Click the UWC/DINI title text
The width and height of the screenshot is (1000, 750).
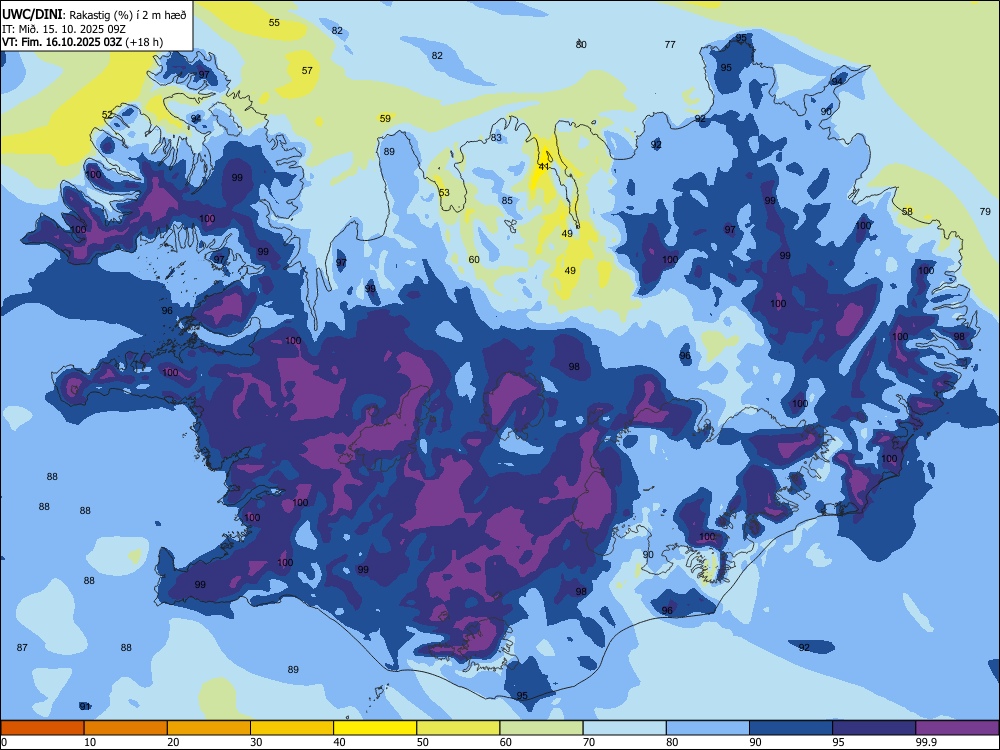click(x=32, y=15)
